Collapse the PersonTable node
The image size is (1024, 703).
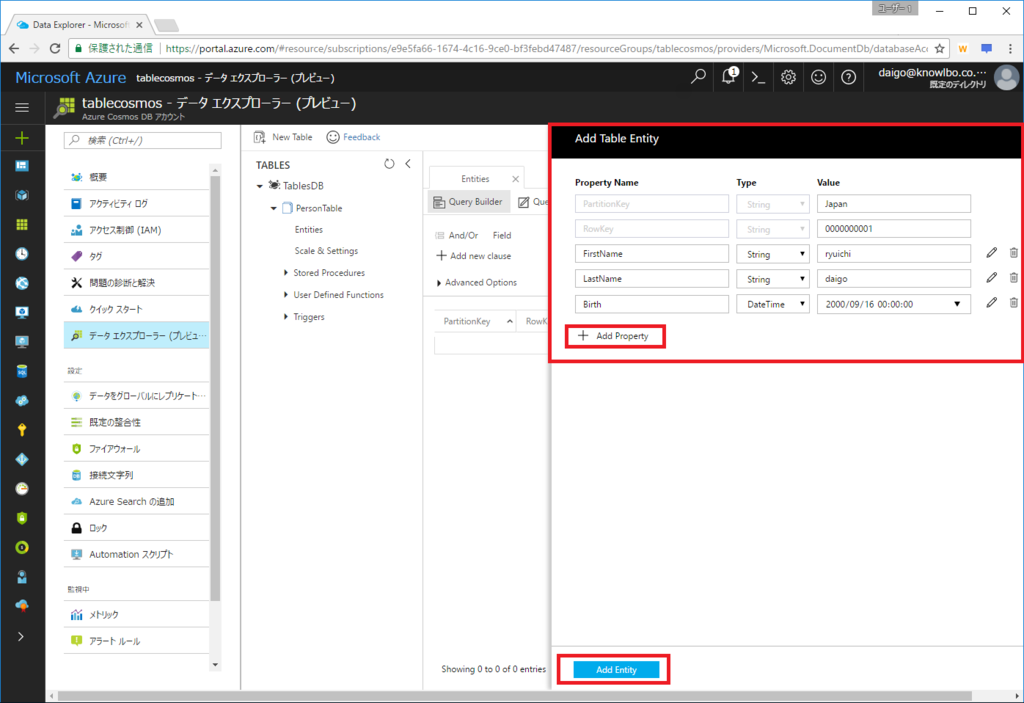coord(274,208)
